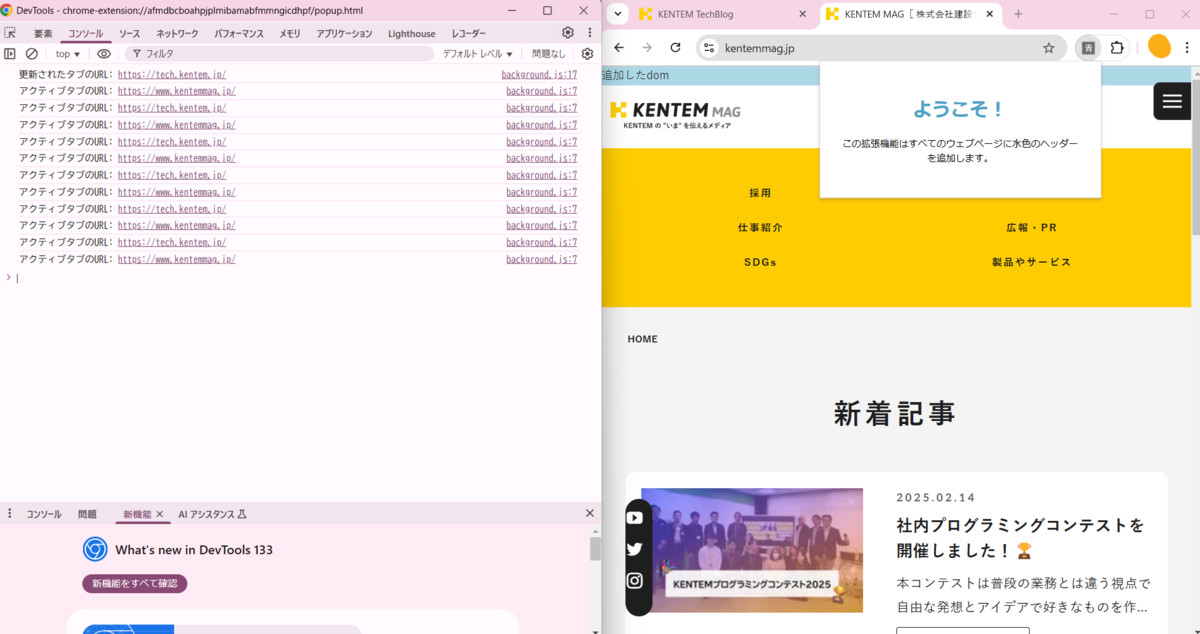
Task: Switch to the 要素 tab in DevTools
Action: (43, 34)
